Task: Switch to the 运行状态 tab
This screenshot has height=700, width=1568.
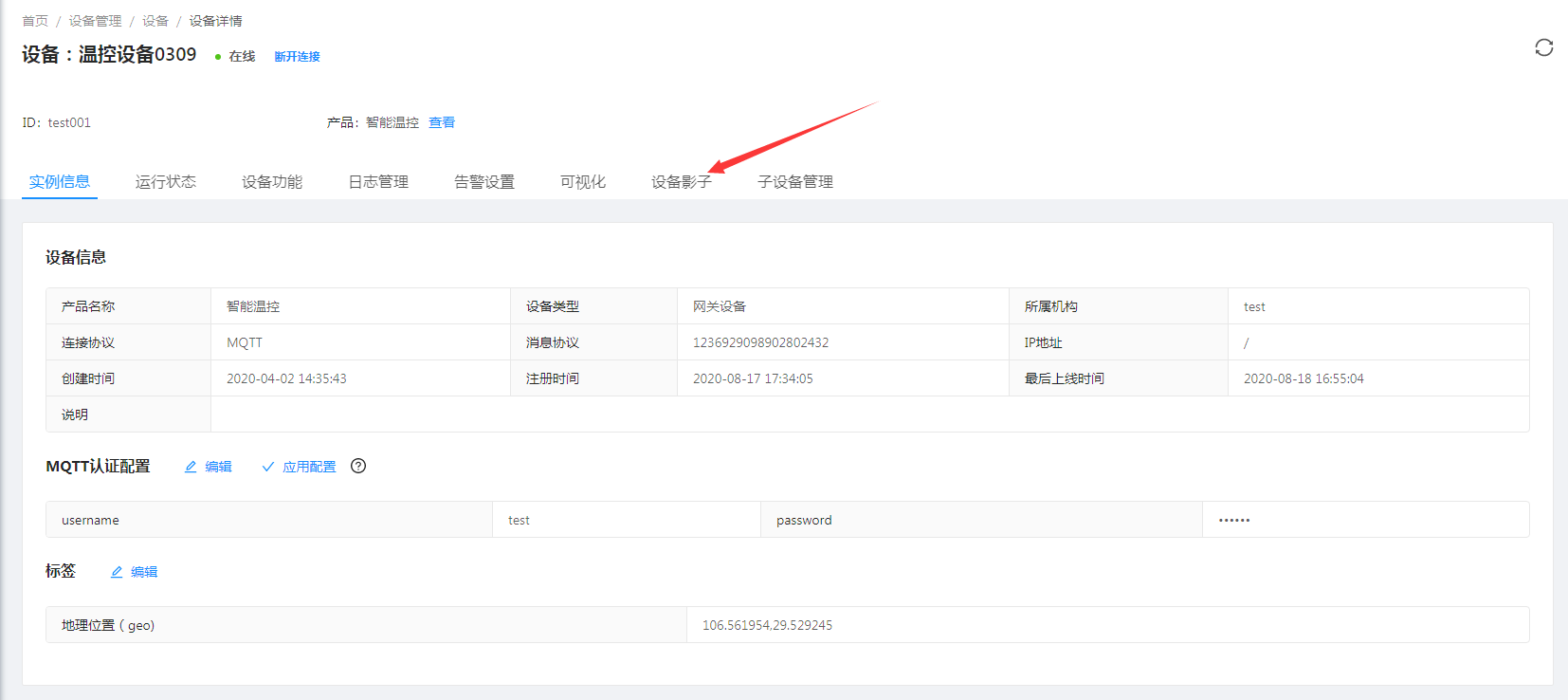Action: pos(166,181)
